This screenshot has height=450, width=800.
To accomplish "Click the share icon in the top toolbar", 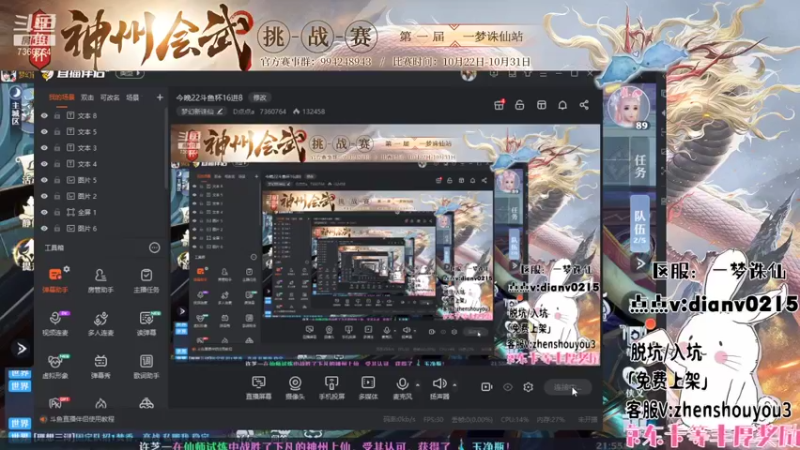I will pyautogui.click(x=584, y=105).
